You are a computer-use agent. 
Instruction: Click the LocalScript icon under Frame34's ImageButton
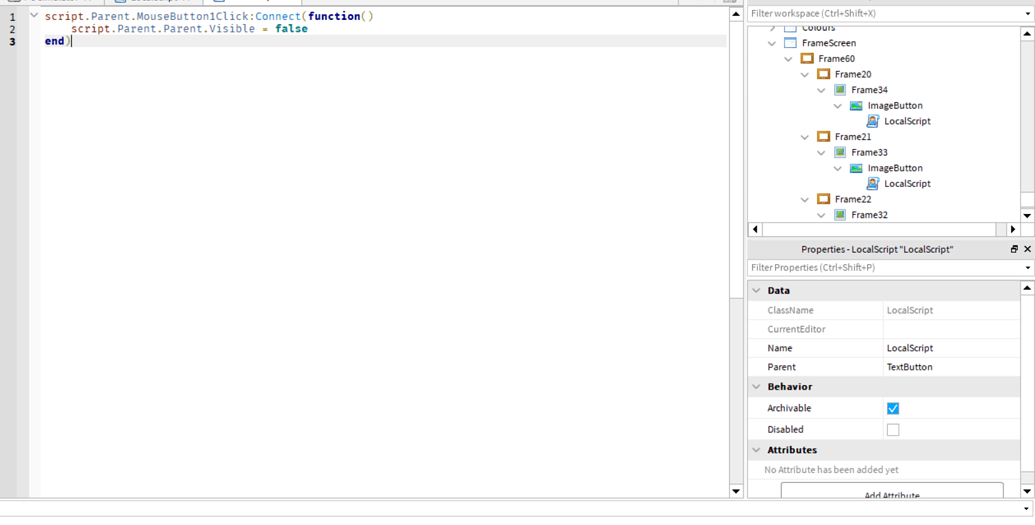click(873, 121)
